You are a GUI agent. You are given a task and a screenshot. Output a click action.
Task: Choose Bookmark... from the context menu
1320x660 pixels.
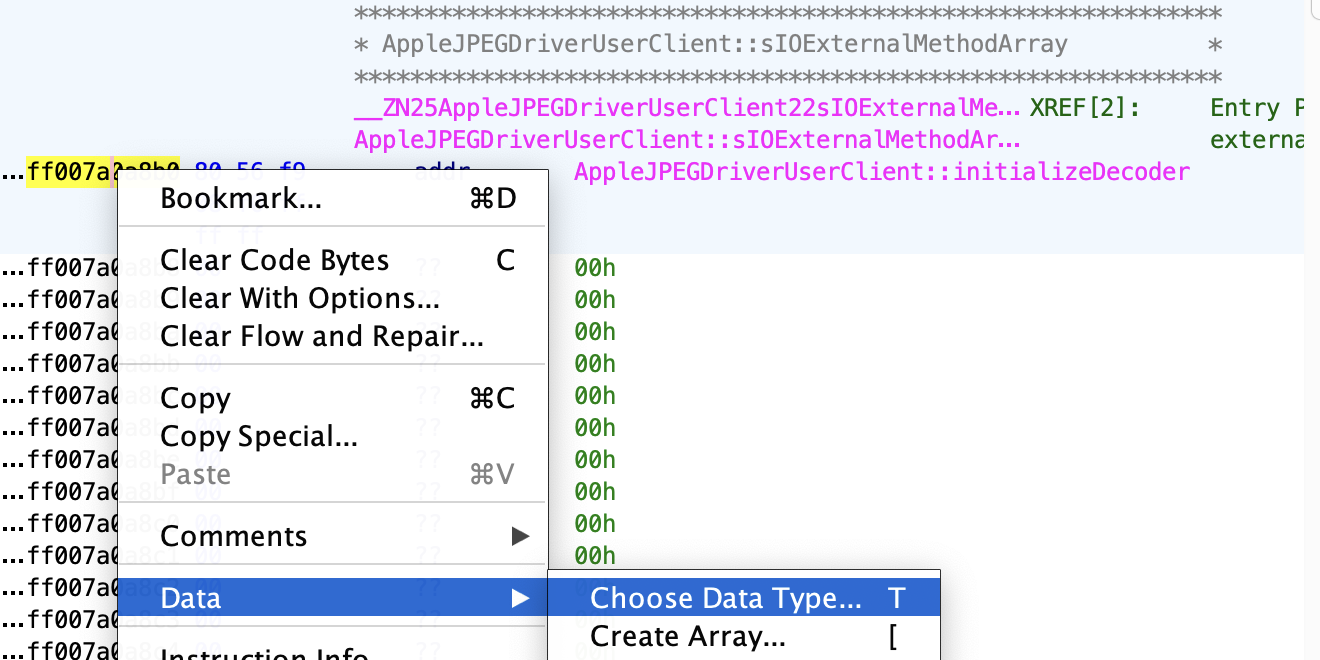(x=241, y=198)
